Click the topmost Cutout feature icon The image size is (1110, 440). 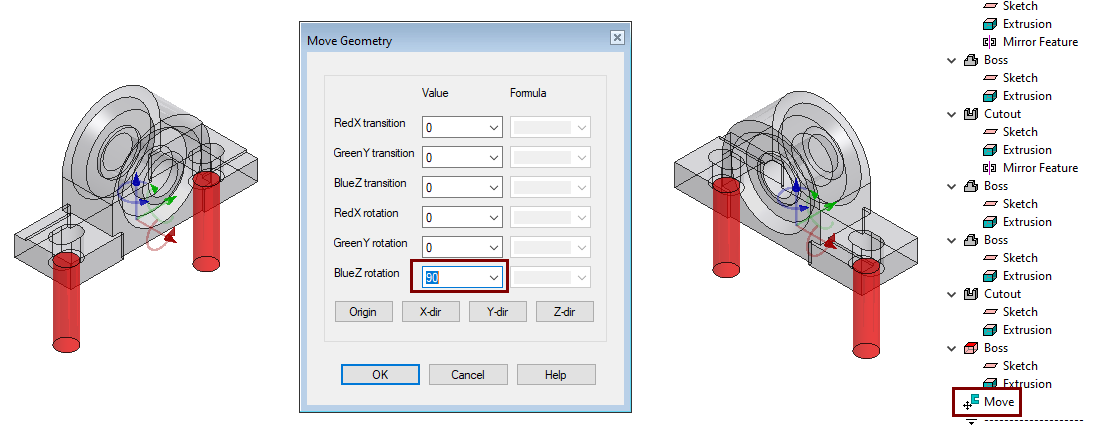[x=971, y=114]
